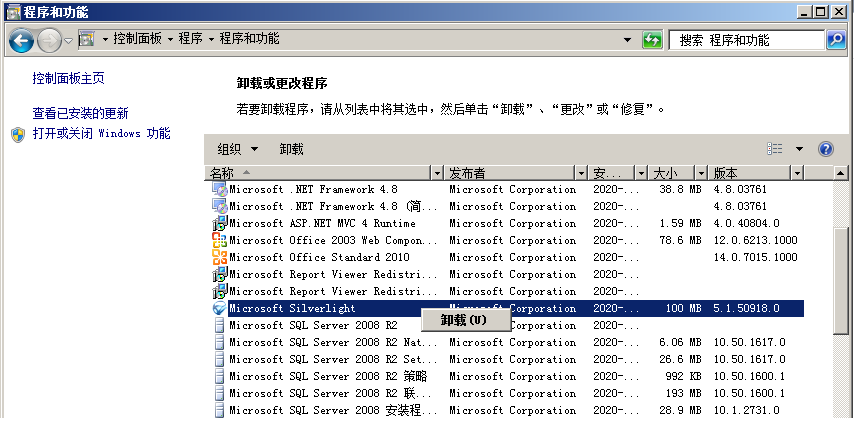Image resolution: width=854 pixels, height=422 pixels.
Task: Click the greyed forward navigation arrow
Action: (x=50, y=40)
